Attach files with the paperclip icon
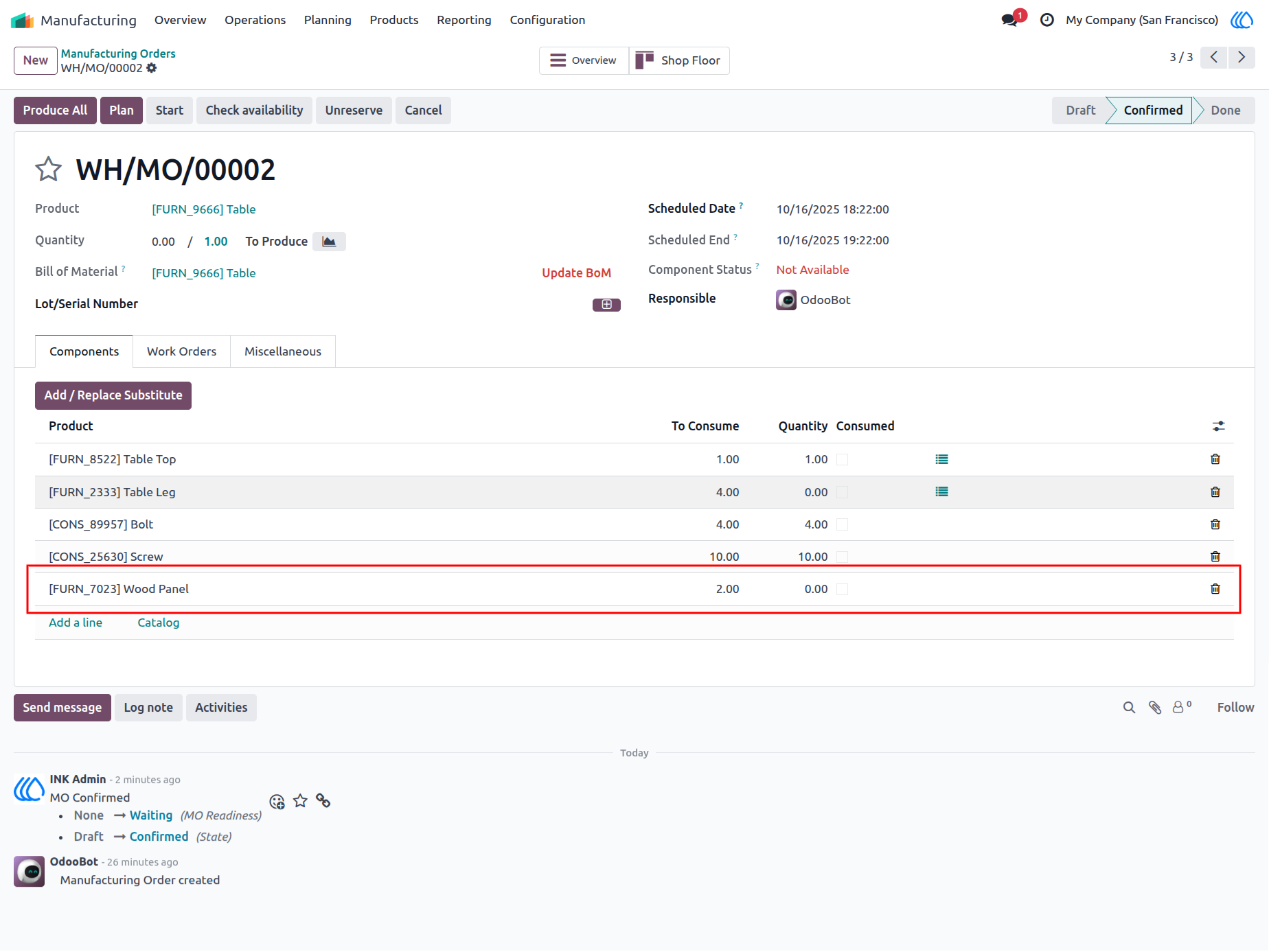 (1155, 708)
